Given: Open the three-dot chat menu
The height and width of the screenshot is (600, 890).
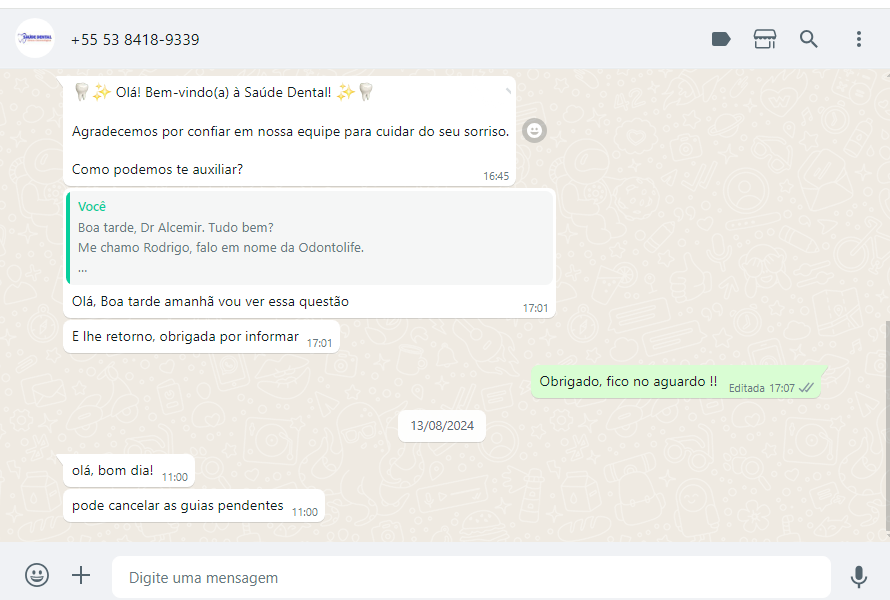Looking at the screenshot, I should [859, 39].
